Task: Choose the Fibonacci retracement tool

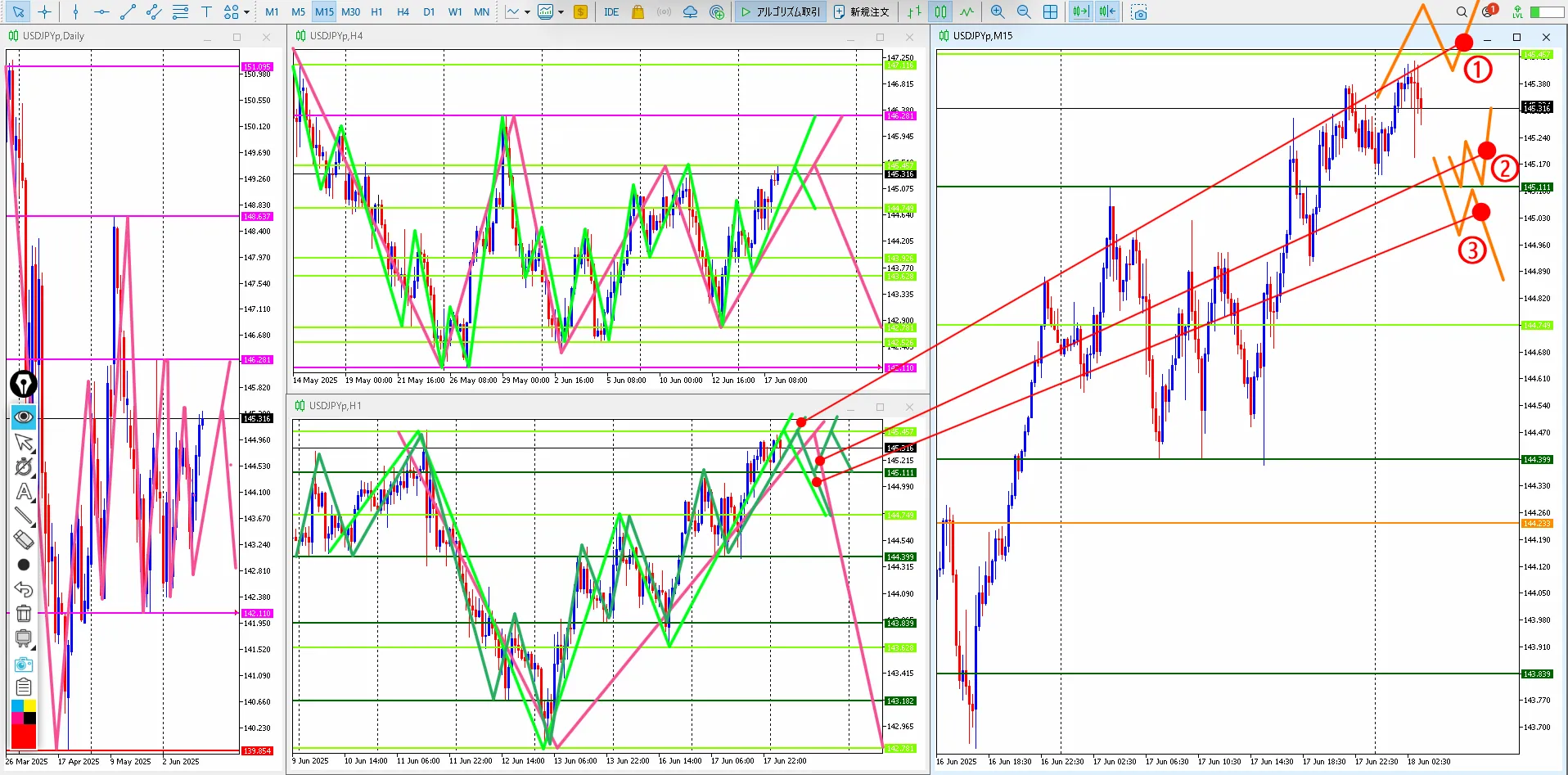Action: coord(180,11)
